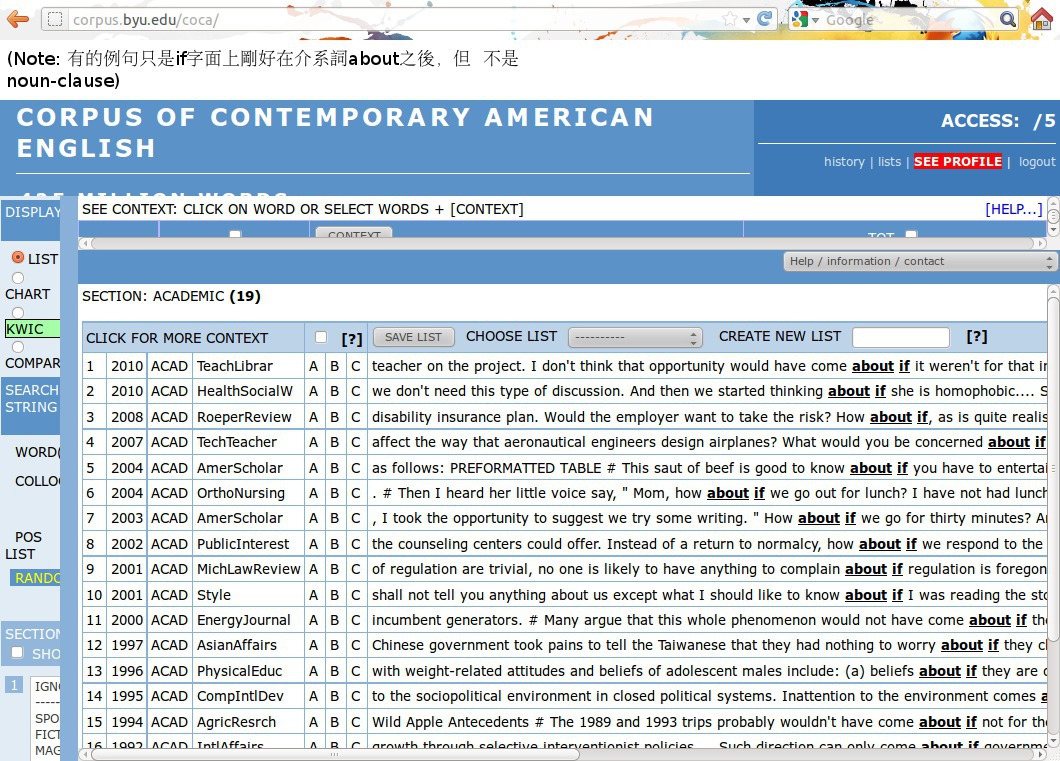
Task: Click context A for row 4 TechTeacher
Action: pos(313,443)
